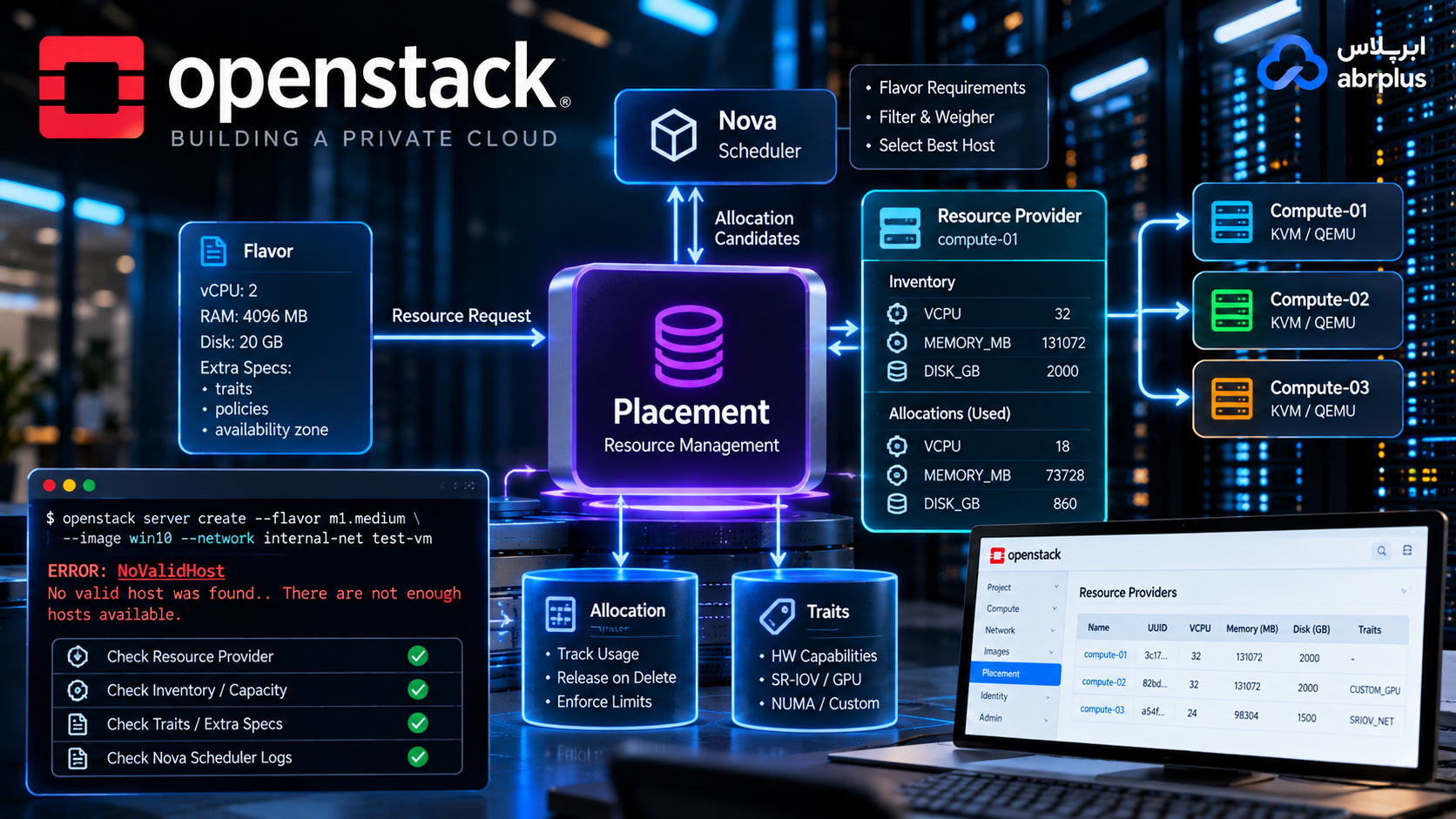Click the "Memory (MB)" column header in the table
This screenshot has width=1456, height=819.
click(x=1251, y=628)
